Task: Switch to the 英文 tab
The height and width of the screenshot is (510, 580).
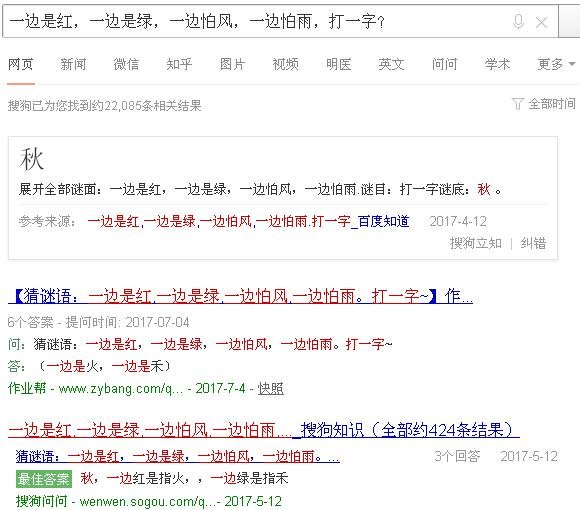Action: 391,64
